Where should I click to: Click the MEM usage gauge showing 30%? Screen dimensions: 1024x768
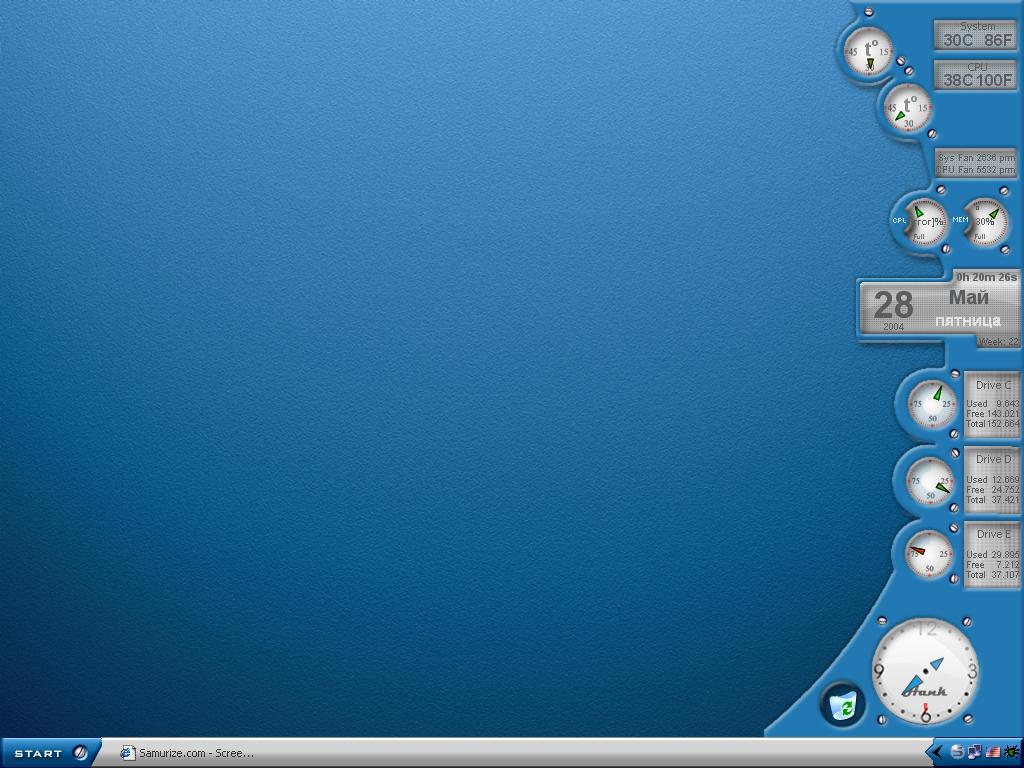[x=985, y=222]
